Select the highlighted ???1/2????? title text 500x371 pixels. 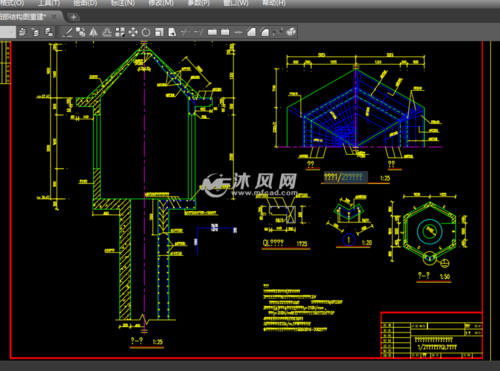[x=345, y=177]
